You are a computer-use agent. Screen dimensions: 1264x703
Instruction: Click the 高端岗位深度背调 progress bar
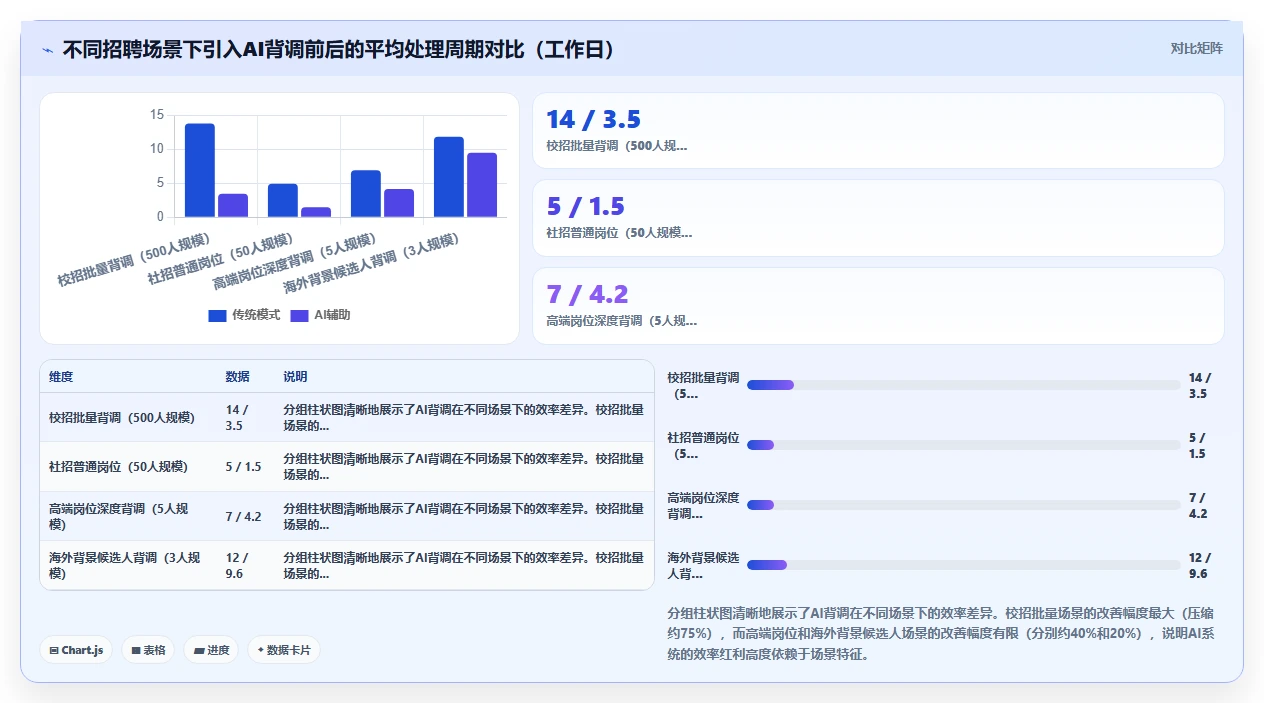click(x=964, y=505)
